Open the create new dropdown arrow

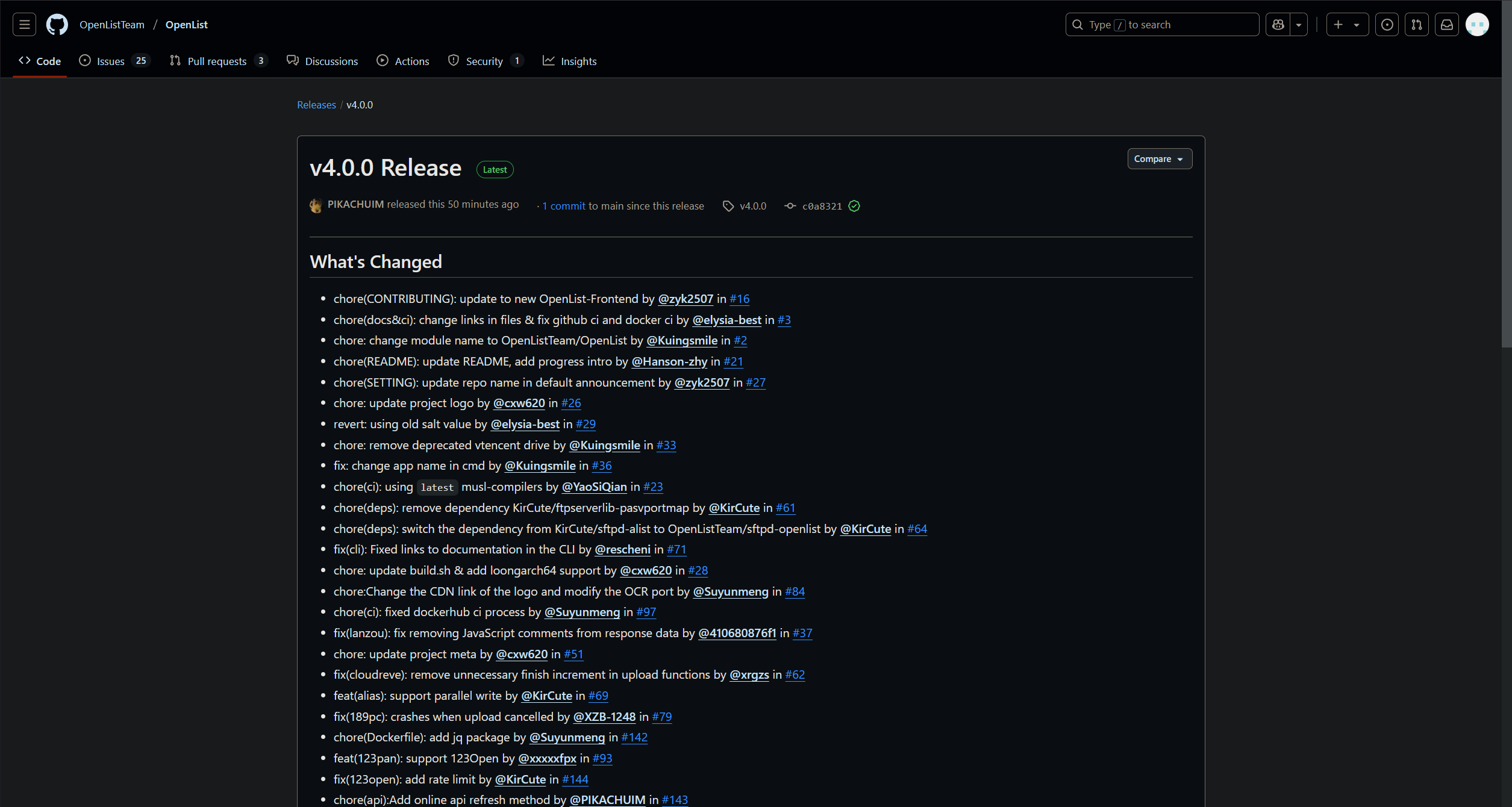point(1357,24)
